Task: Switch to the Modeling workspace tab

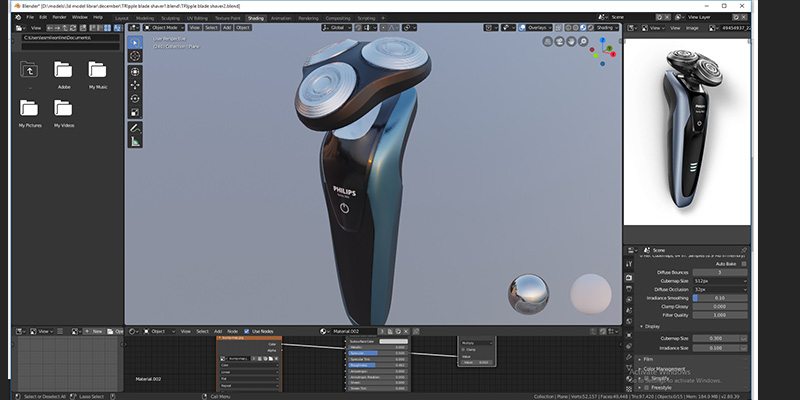Action: click(145, 18)
